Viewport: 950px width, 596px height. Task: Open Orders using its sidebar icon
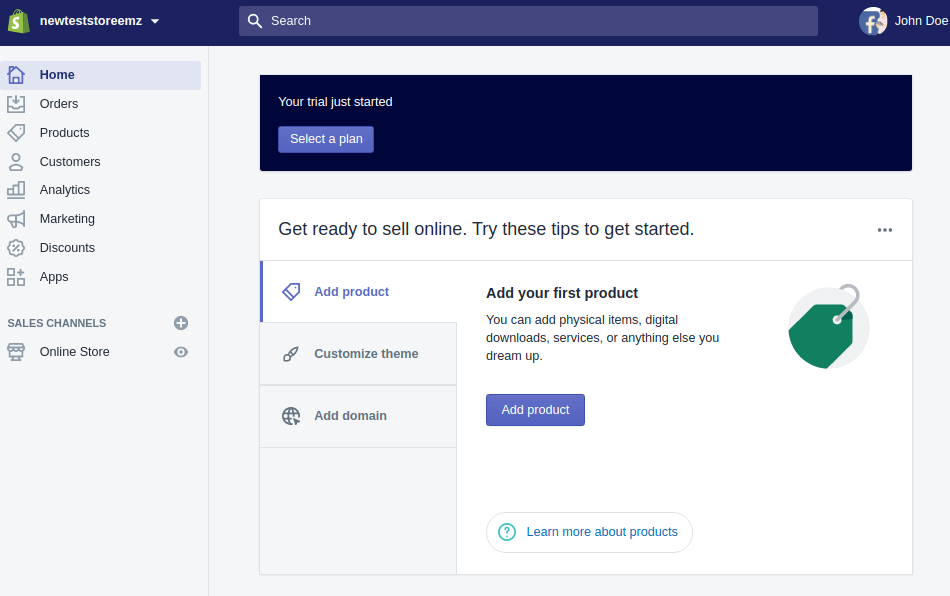click(16, 103)
